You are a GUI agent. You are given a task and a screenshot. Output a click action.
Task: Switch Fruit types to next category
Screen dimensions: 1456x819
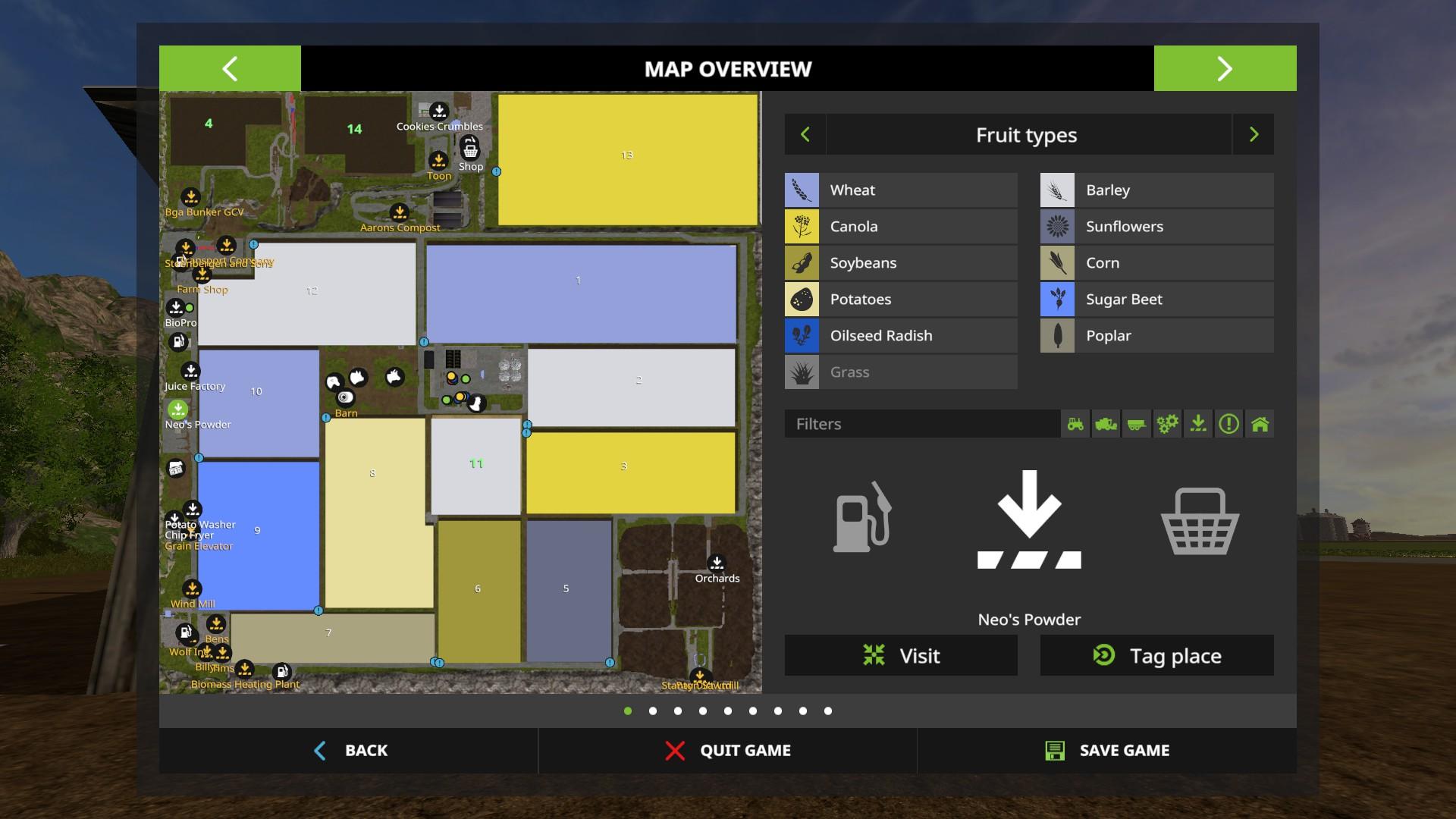click(1254, 135)
